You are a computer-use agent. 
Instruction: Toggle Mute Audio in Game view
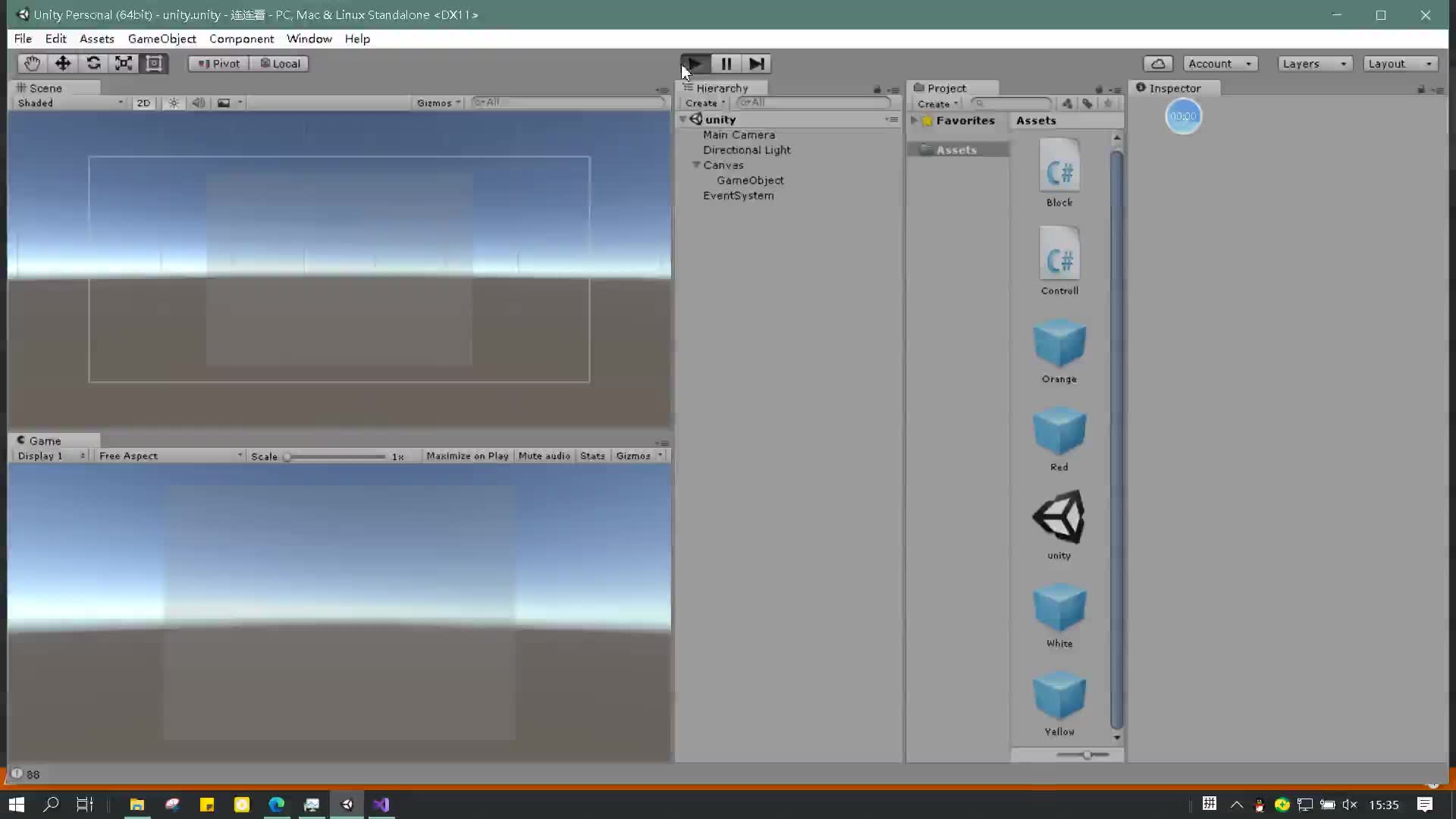tap(544, 455)
